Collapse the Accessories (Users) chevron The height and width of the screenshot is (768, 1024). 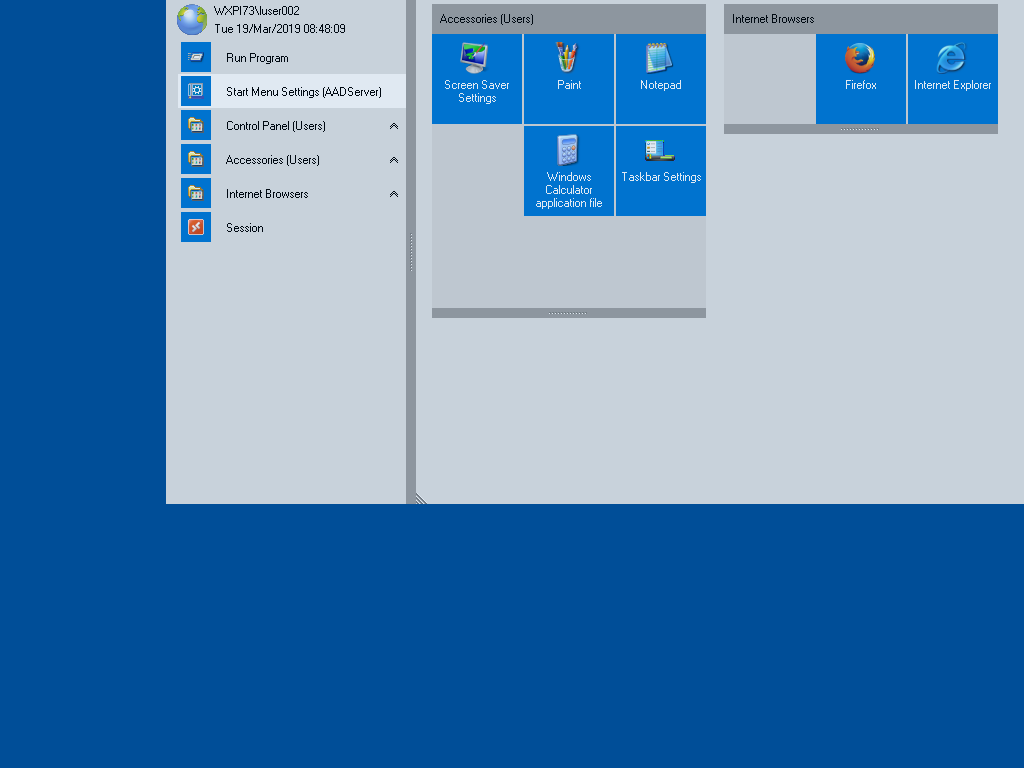click(x=394, y=160)
